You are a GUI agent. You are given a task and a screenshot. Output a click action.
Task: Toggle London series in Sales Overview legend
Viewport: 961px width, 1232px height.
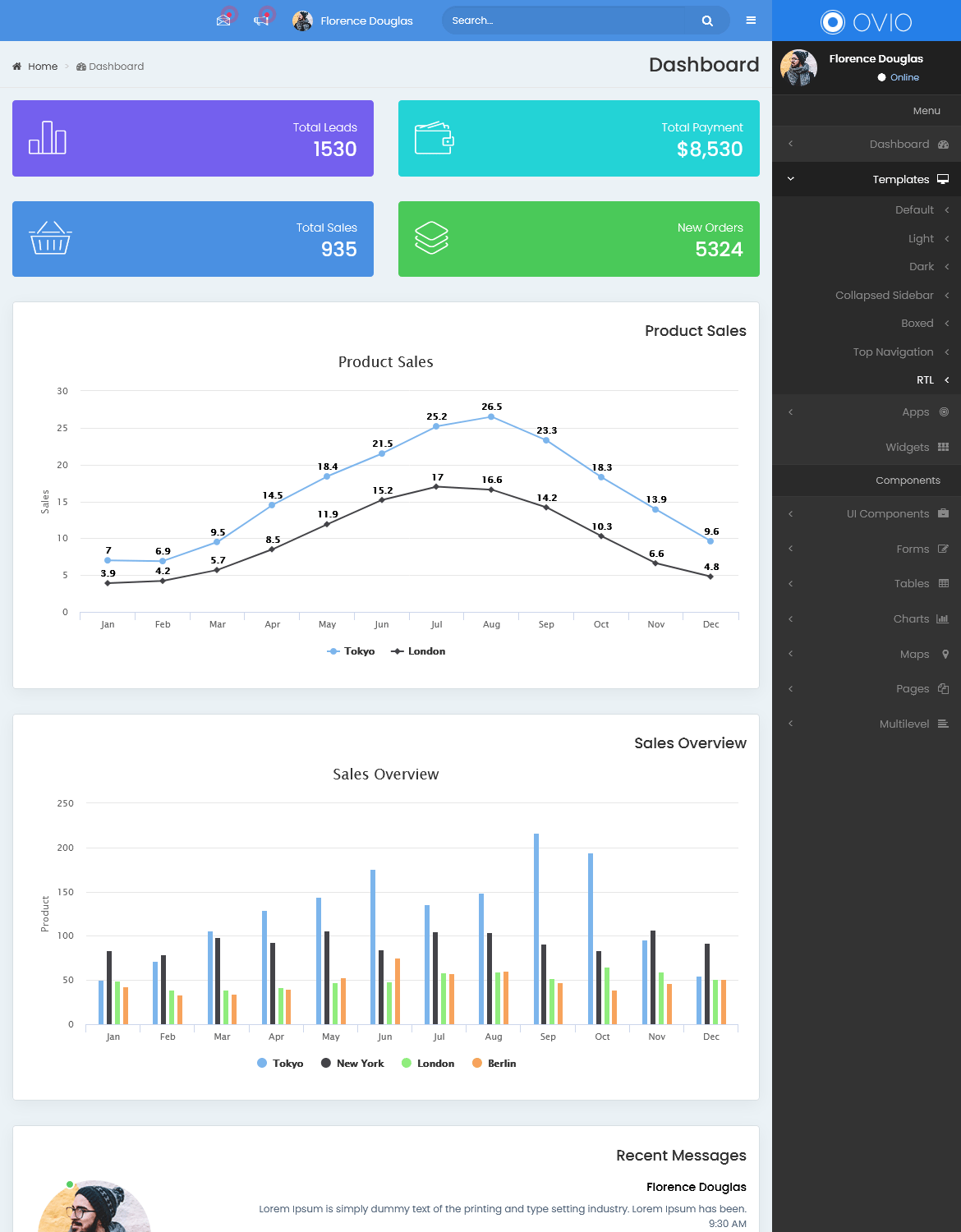[x=428, y=1064]
